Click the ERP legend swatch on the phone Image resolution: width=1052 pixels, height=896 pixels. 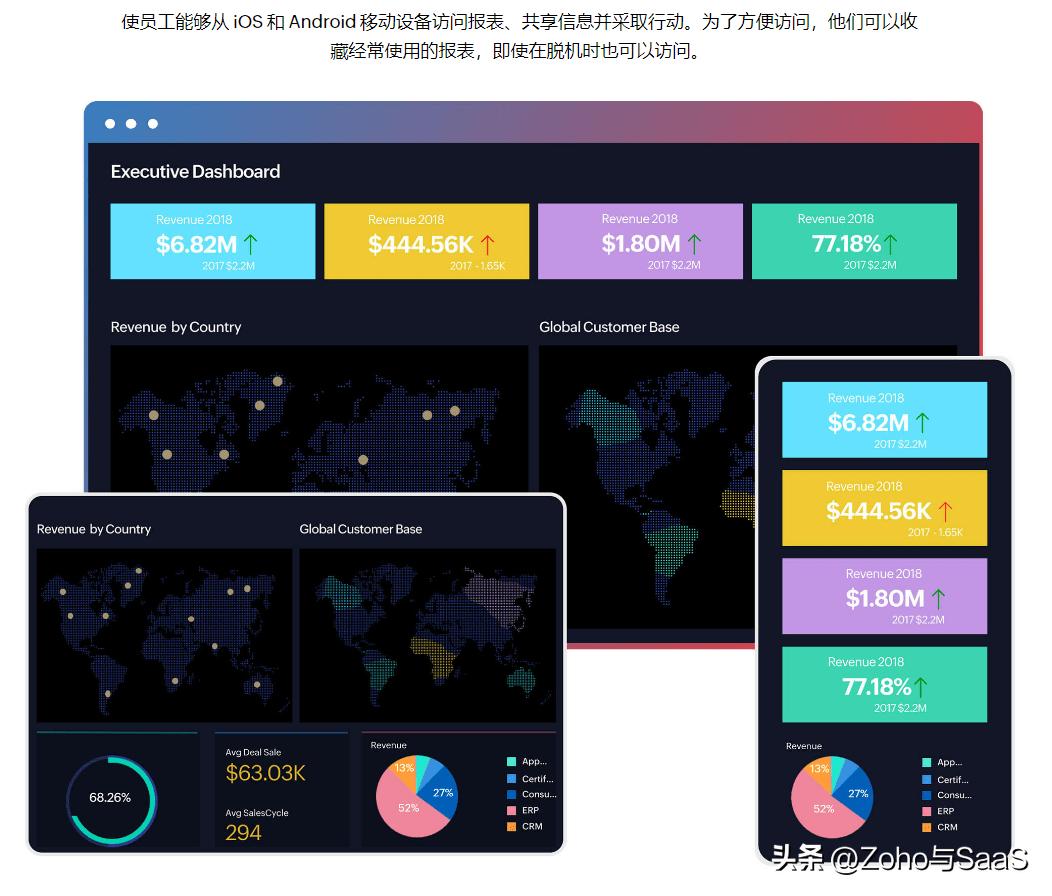click(x=927, y=811)
